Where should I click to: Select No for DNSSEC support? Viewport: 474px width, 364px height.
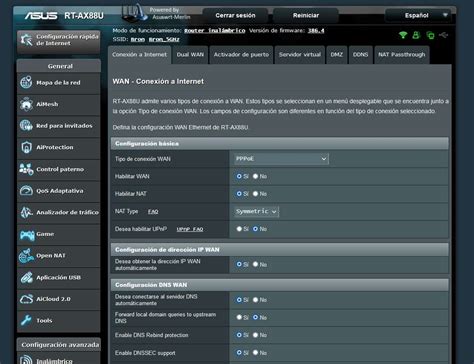(255, 352)
